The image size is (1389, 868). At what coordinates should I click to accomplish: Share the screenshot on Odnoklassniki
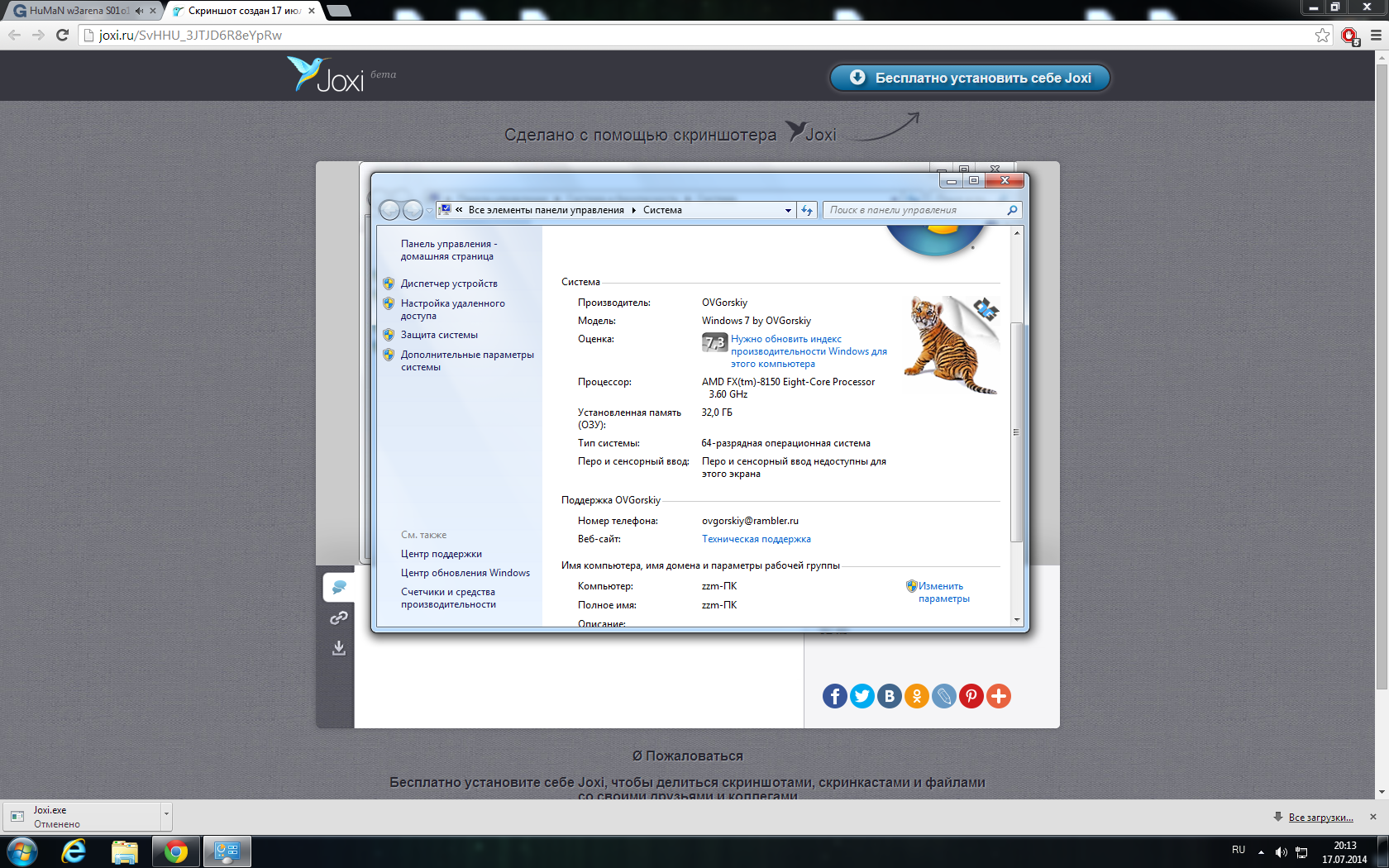tap(917, 696)
